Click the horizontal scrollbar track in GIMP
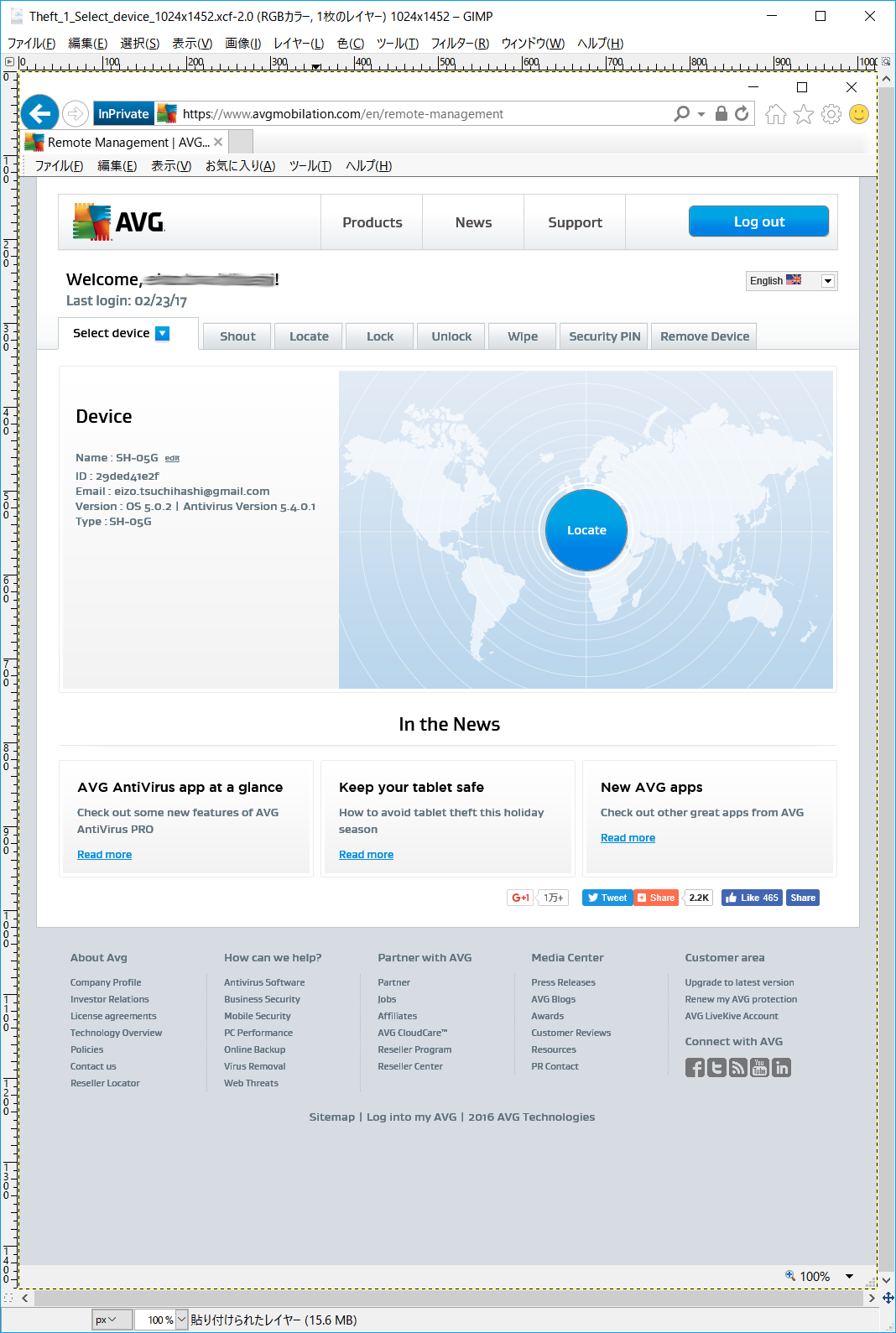The image size is (896, 1333). (x=449, y=1298)
